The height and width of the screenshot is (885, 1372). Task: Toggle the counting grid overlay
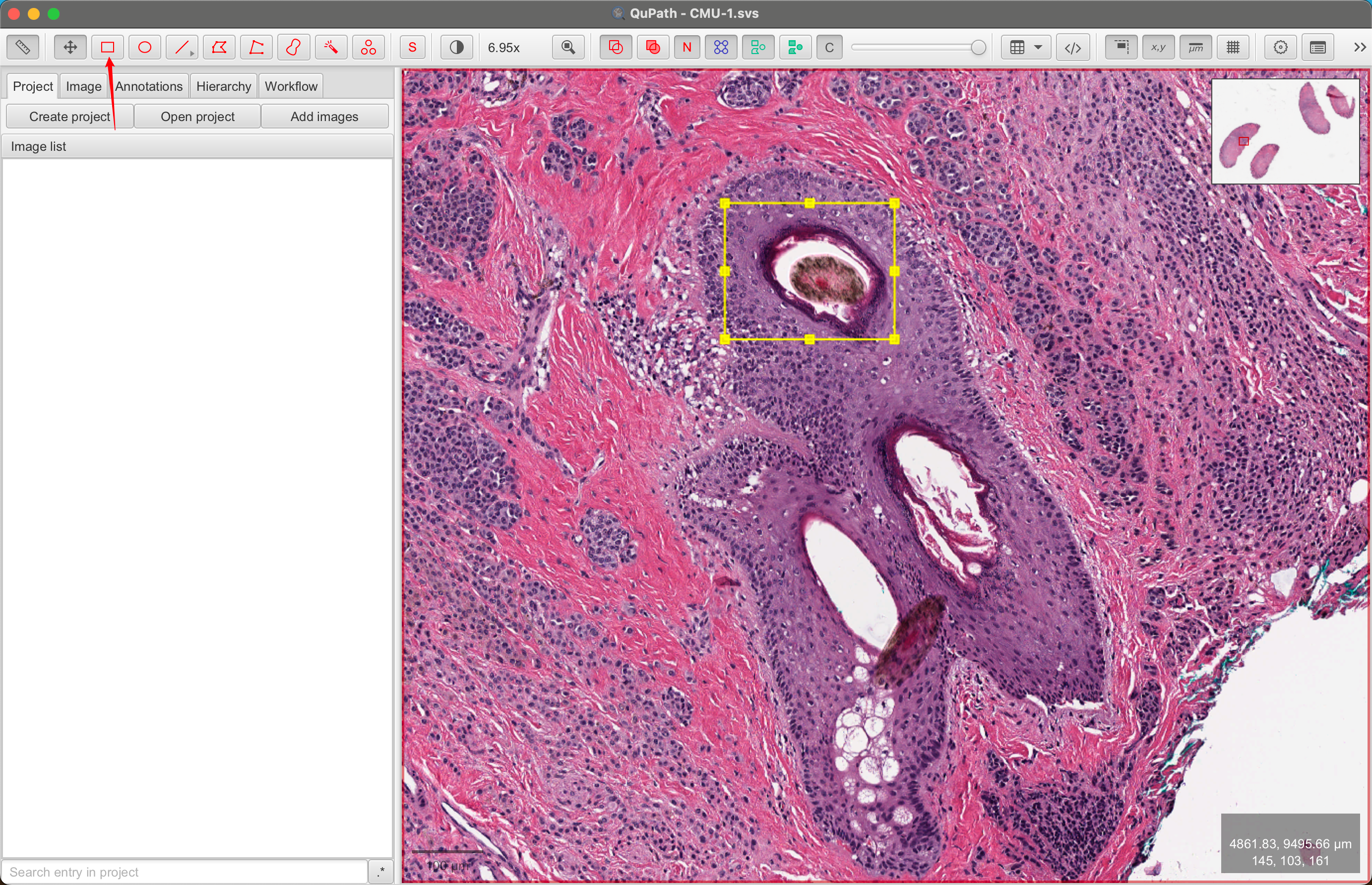coord(1233,47)
